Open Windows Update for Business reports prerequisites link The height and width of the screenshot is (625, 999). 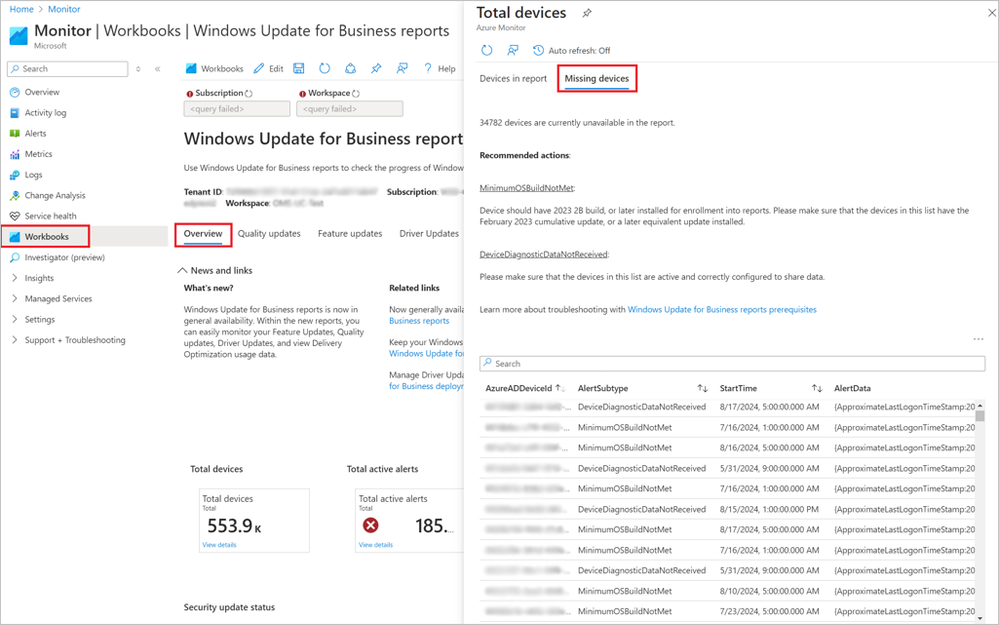[x=722, y=310]
